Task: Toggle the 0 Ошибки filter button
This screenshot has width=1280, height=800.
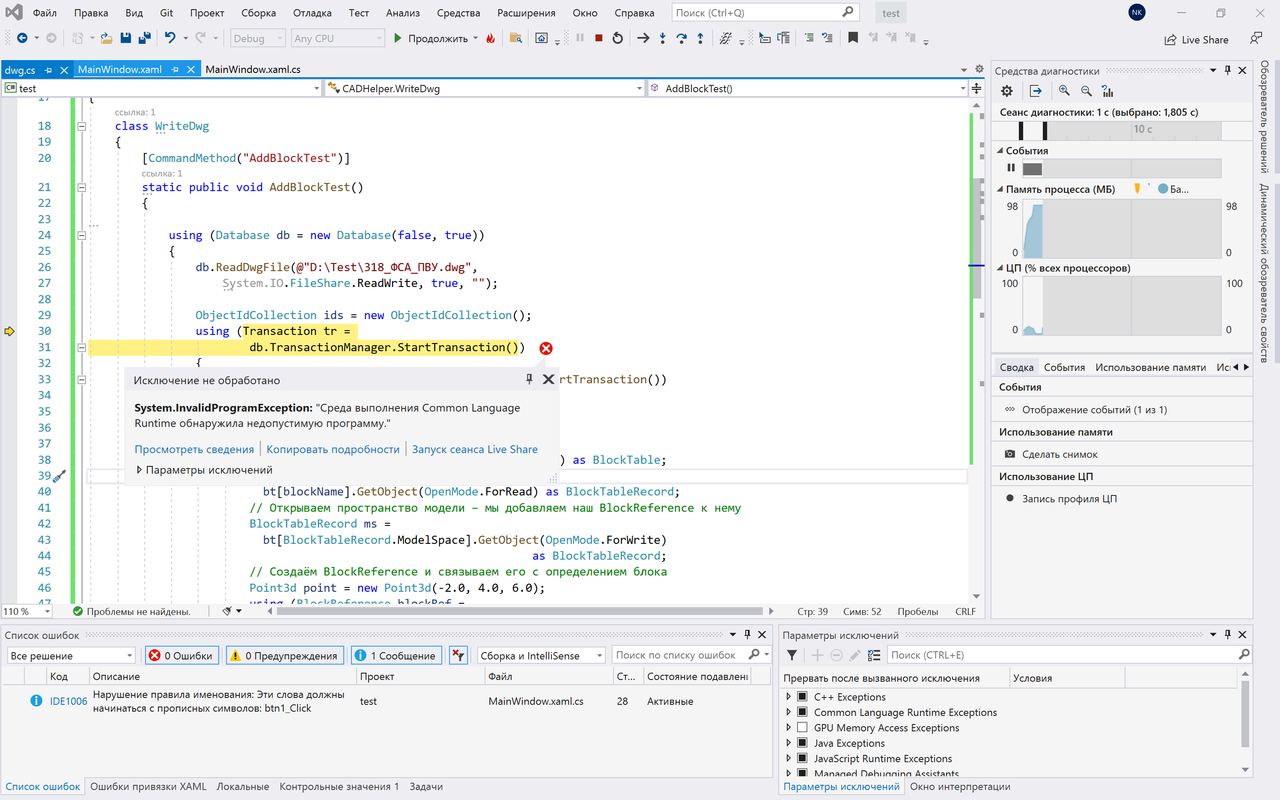Action: pyautogui.click(x=182, y=655)
